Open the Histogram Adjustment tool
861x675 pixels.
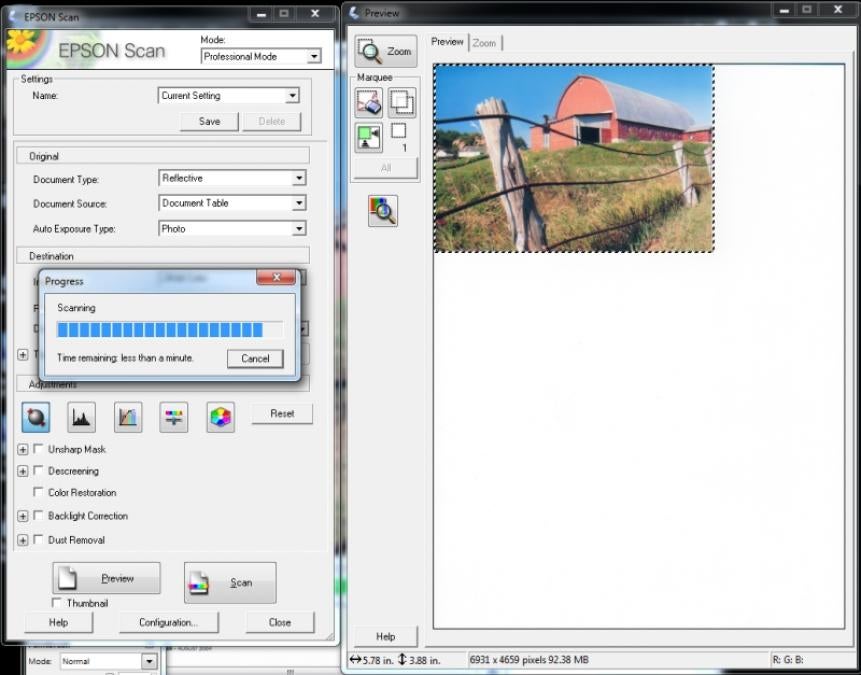pos(81,417)
